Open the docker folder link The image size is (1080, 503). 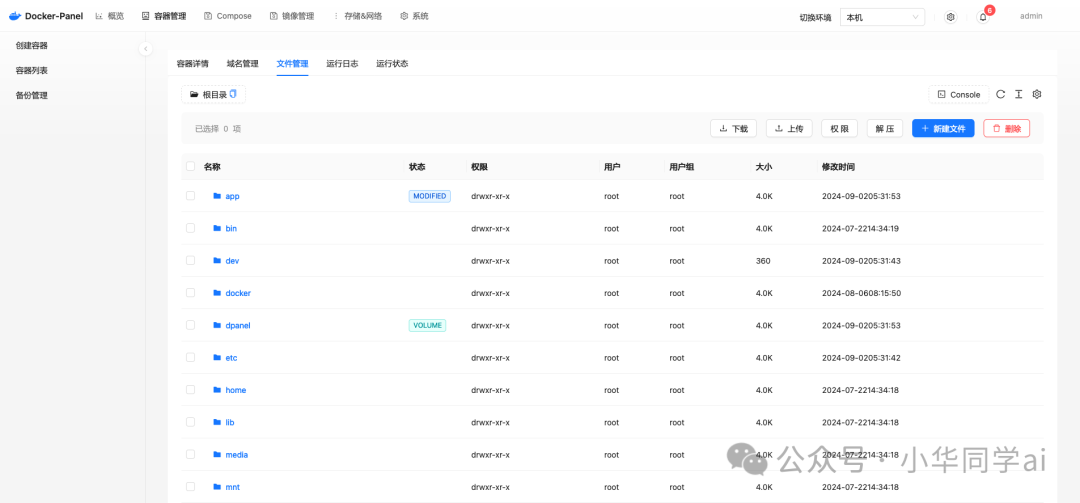point(238,293)
